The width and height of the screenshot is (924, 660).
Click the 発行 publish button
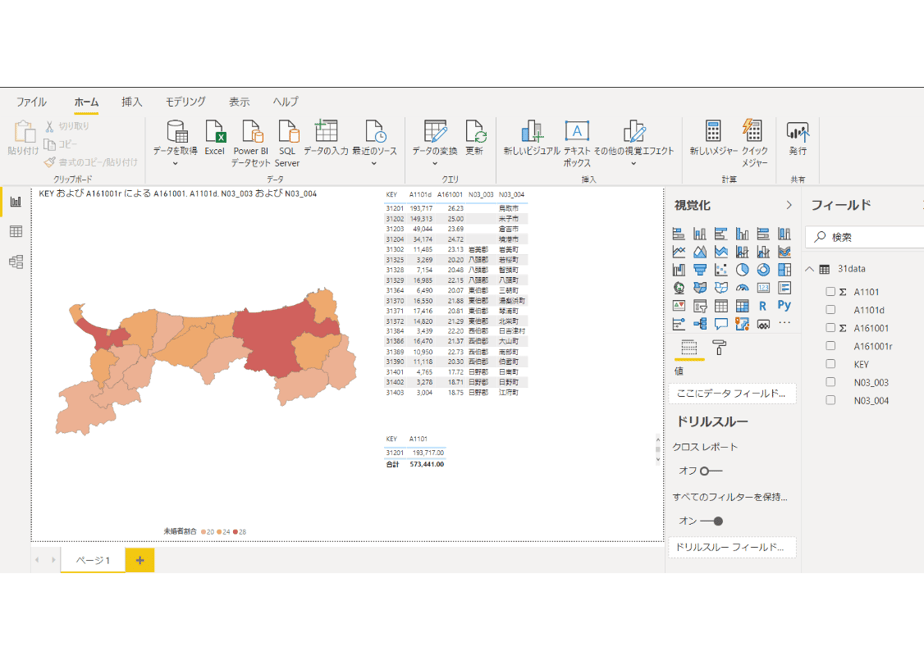point(798,138)
